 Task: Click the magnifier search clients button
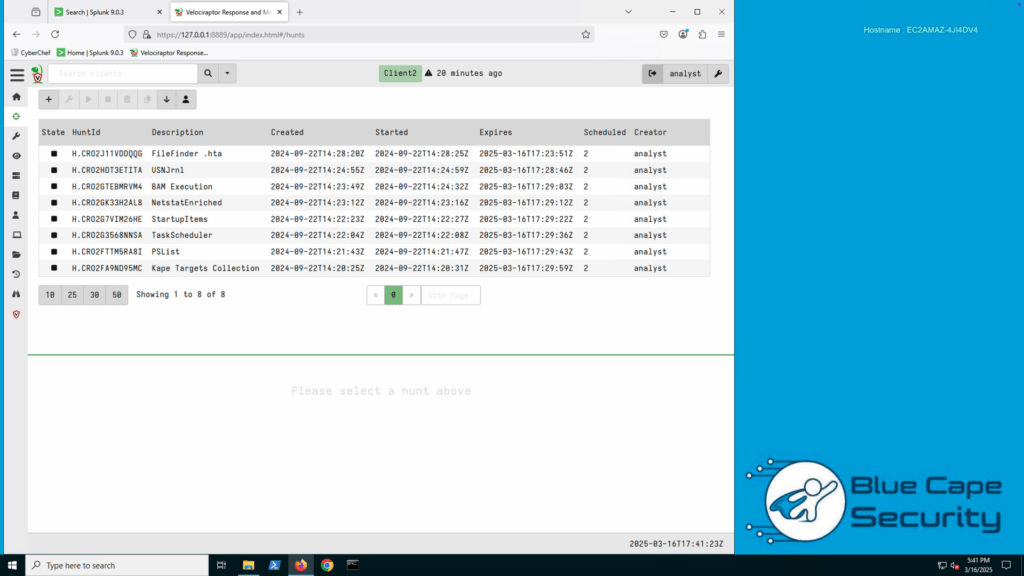[x=208, y=74]
